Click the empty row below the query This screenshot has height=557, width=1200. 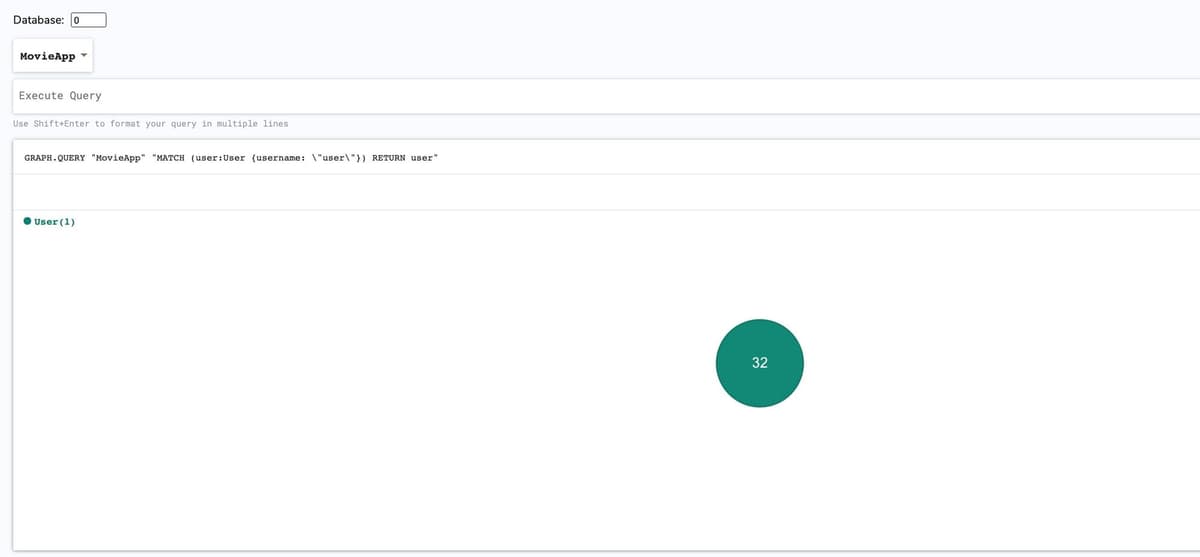pos(600,192)
